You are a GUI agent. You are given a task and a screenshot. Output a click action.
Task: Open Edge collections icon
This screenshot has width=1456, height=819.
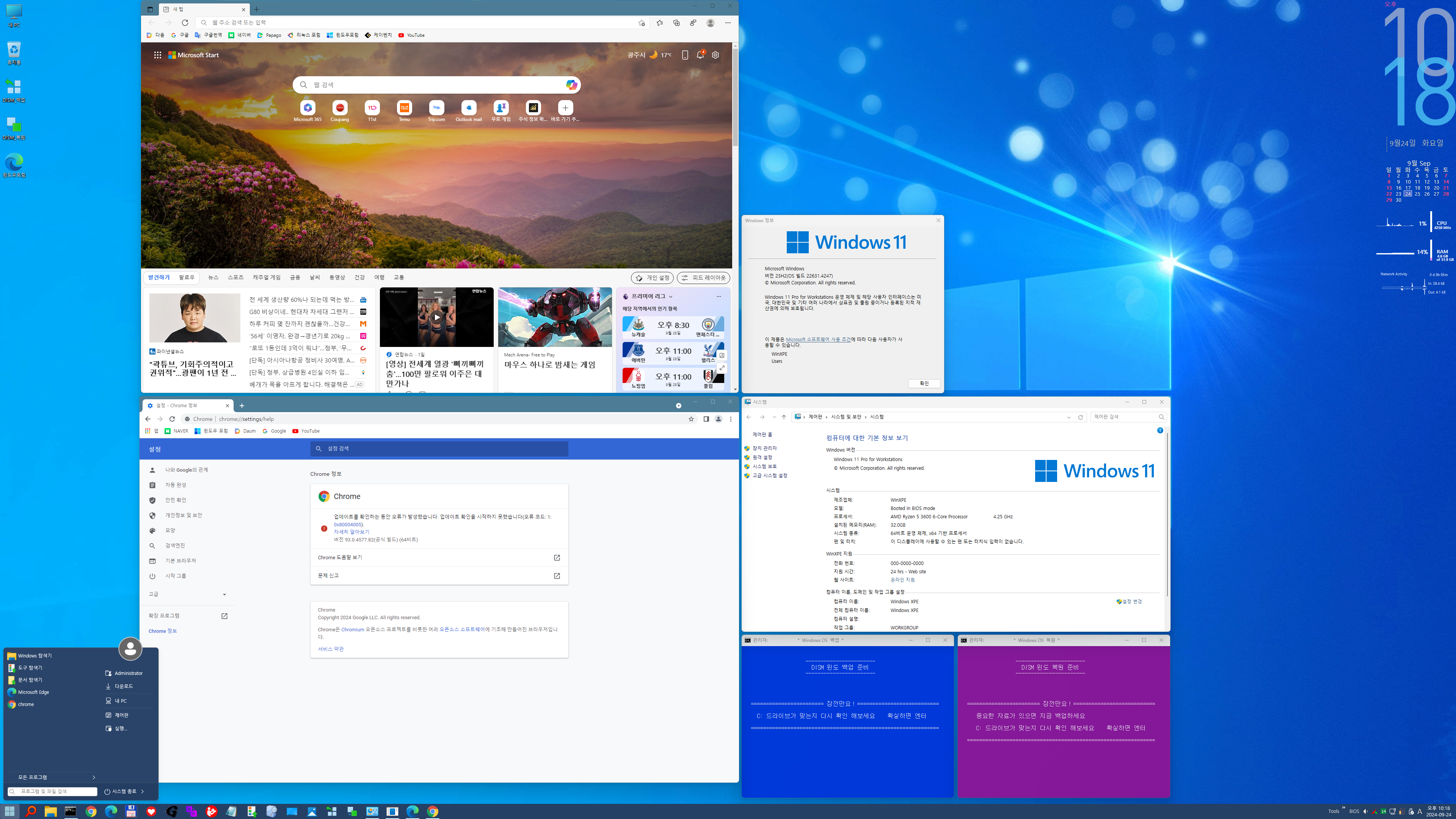676,23
